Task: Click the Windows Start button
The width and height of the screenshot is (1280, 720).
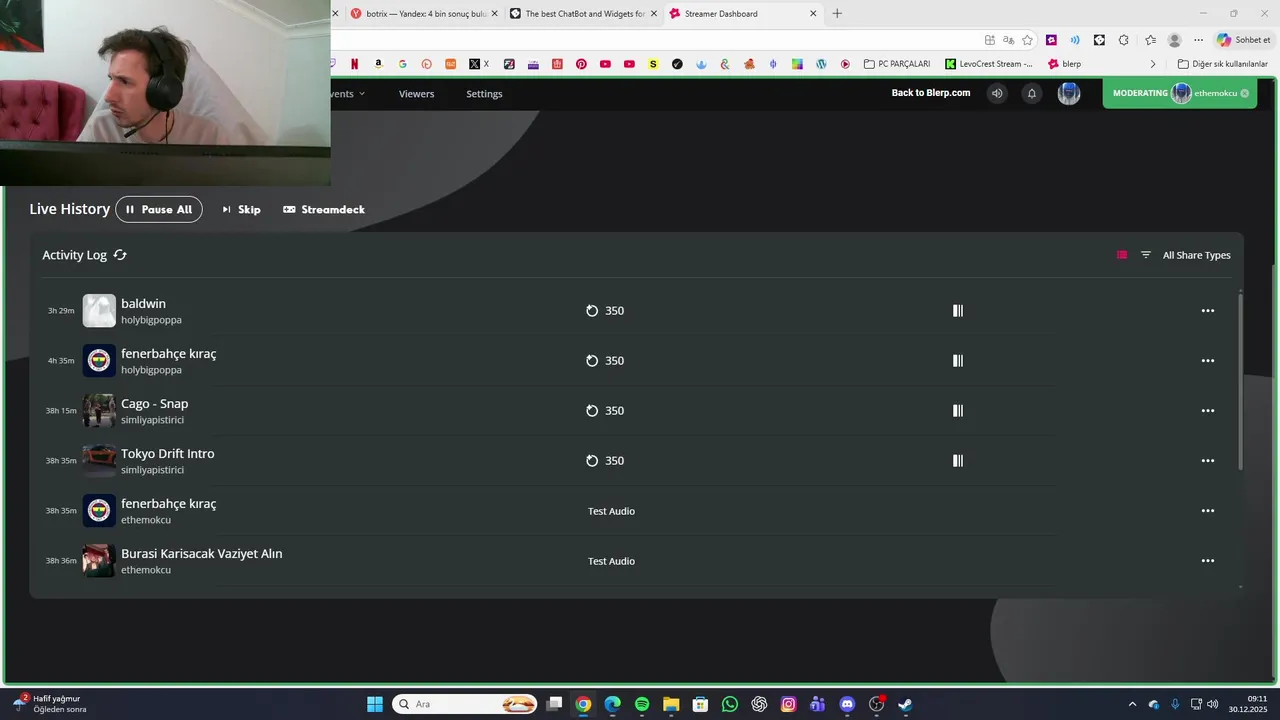Action: tap(375, 704)
